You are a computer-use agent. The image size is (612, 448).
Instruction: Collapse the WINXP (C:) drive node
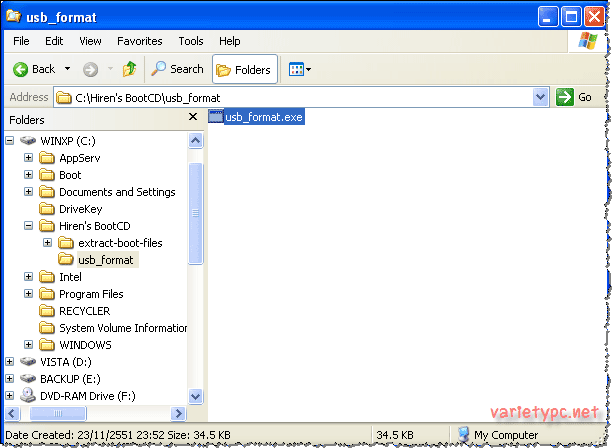point(10,140)
